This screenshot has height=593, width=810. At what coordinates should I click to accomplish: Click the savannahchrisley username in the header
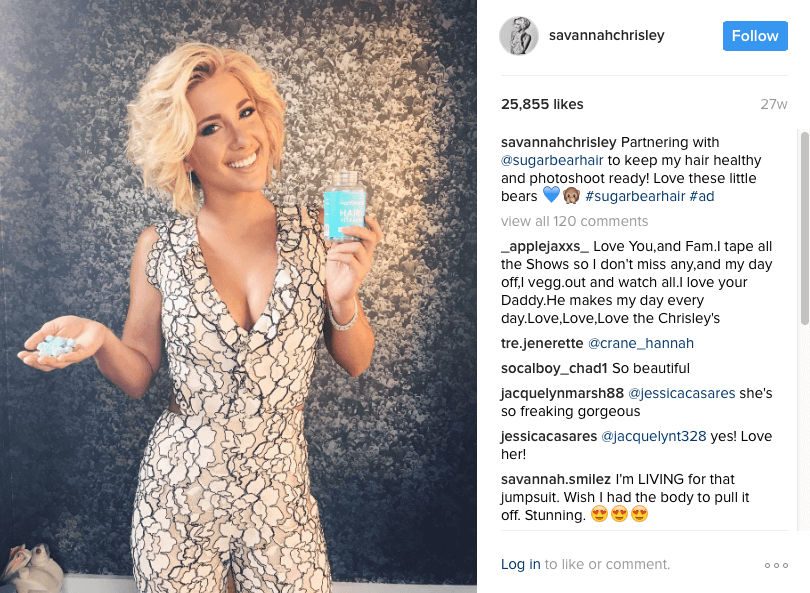tap(606, 35)
